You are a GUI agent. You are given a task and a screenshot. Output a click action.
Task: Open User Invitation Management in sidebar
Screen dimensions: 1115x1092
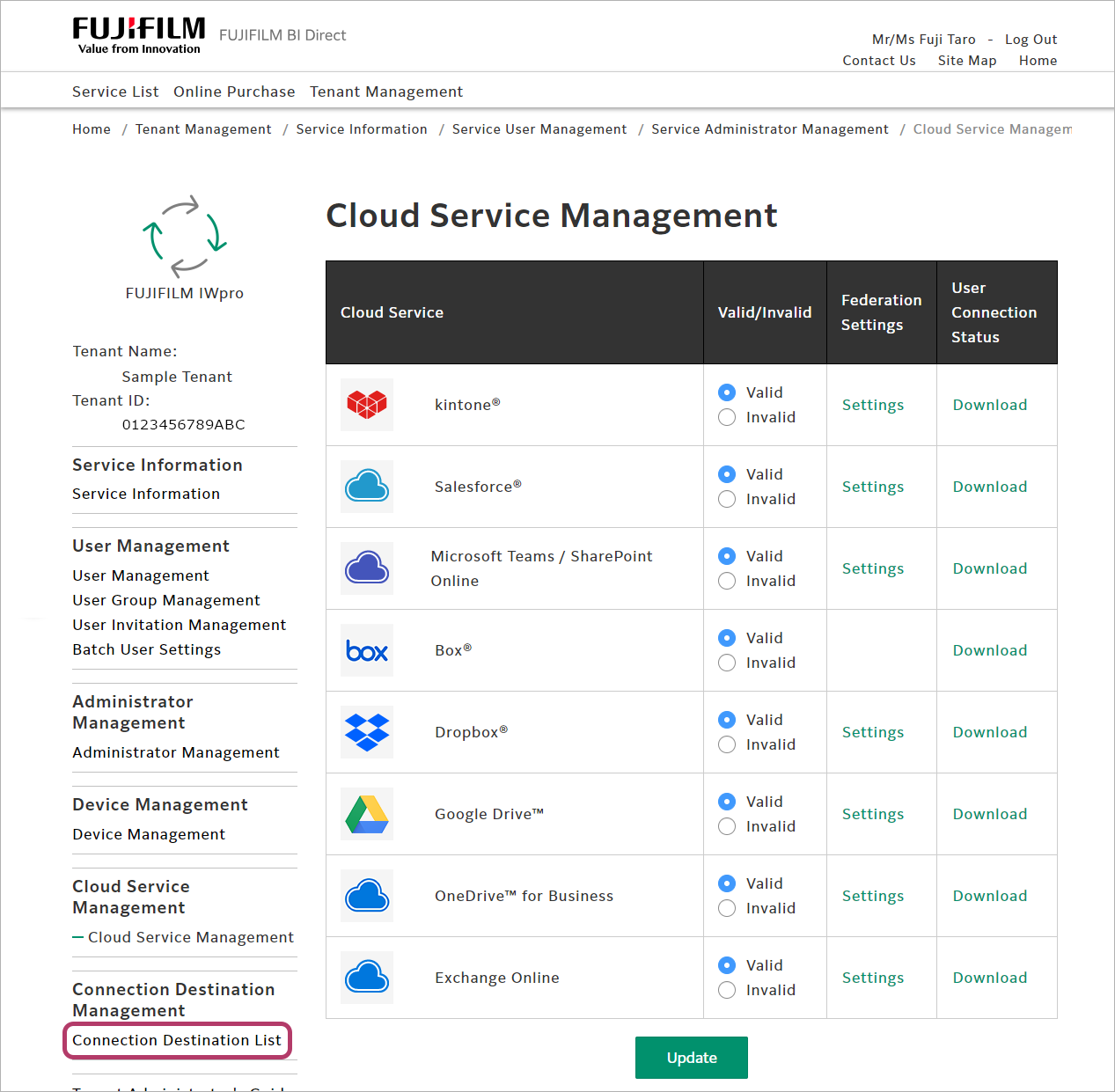pos(180,625)
